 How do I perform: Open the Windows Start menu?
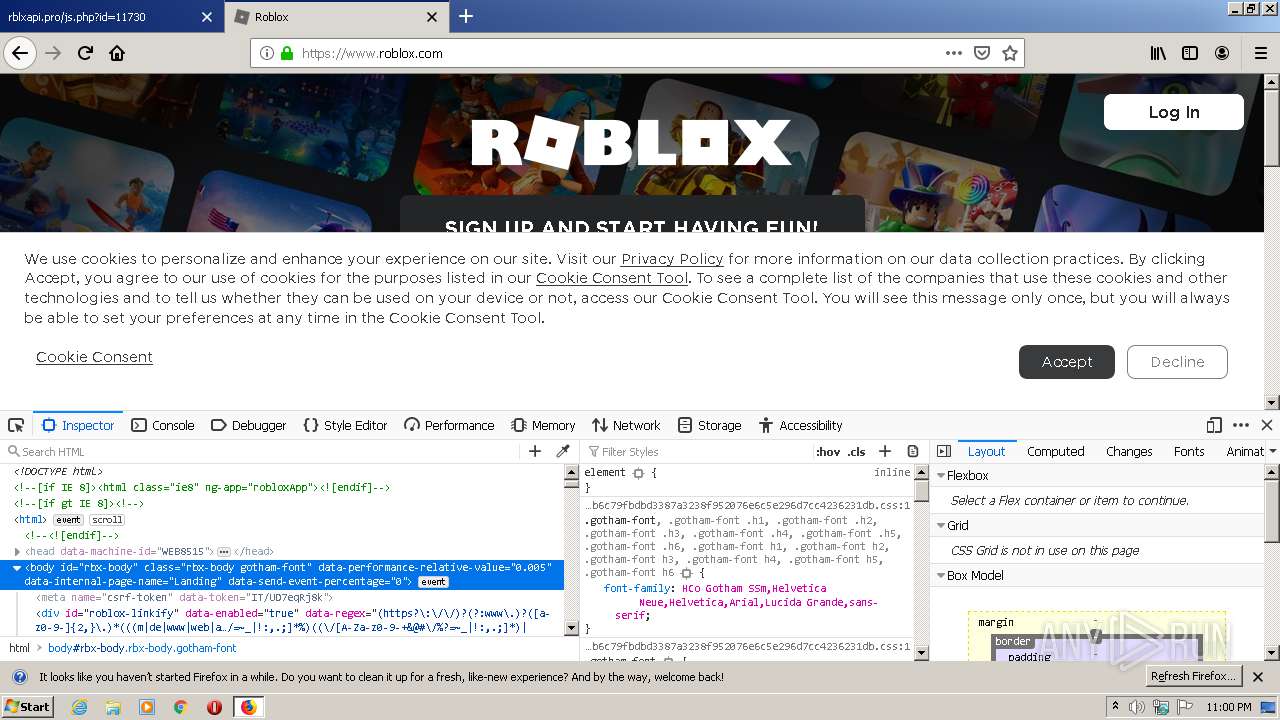coord(28,707)
